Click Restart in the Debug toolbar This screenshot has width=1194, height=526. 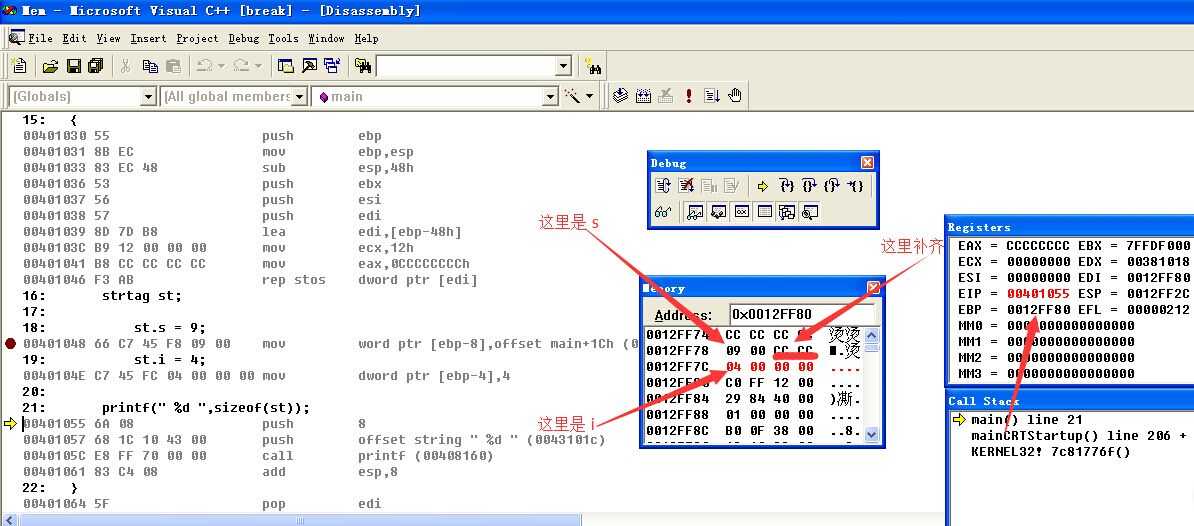663,186
